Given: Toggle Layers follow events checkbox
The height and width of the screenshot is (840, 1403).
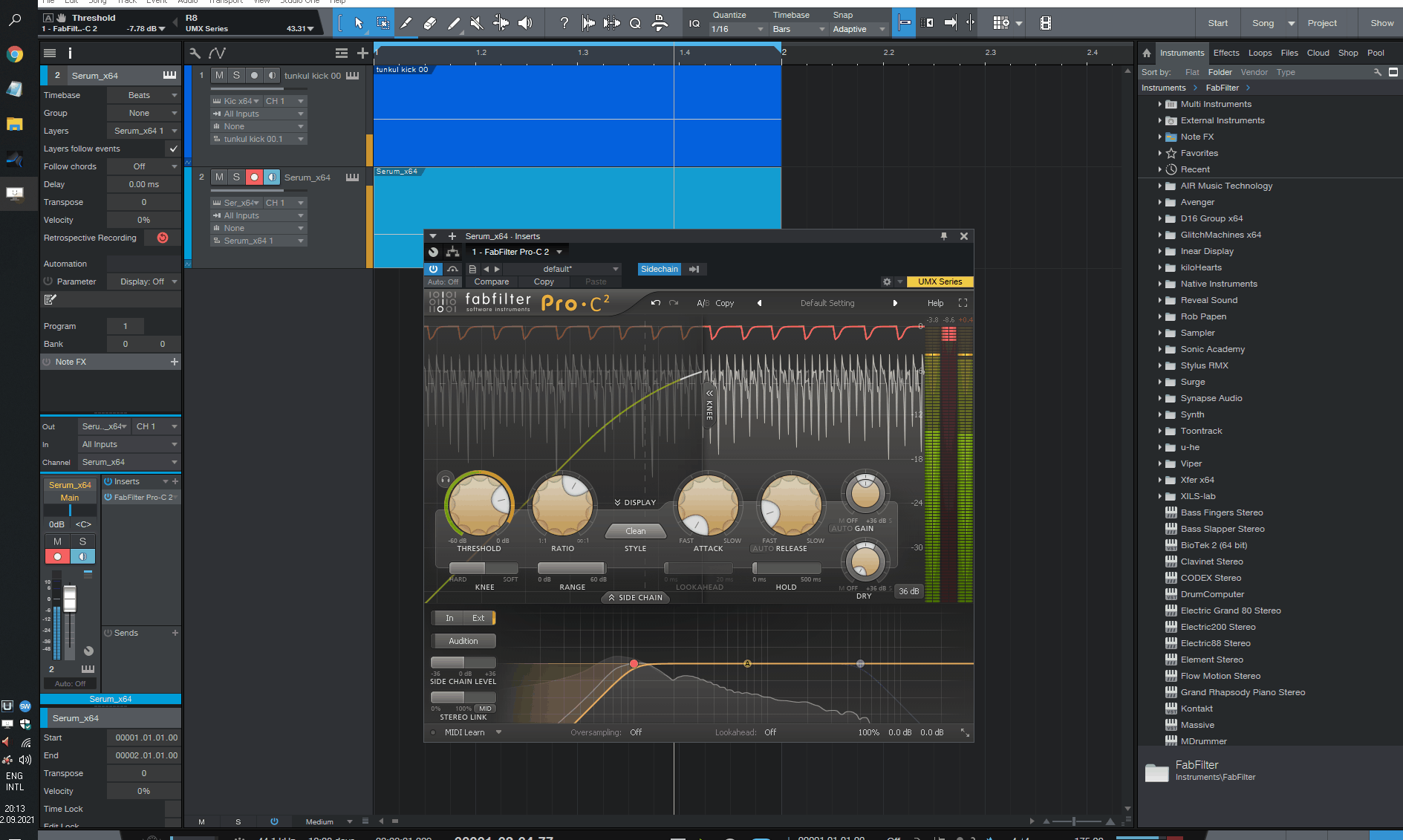Looking at the screenshot, I should [173, 149].
